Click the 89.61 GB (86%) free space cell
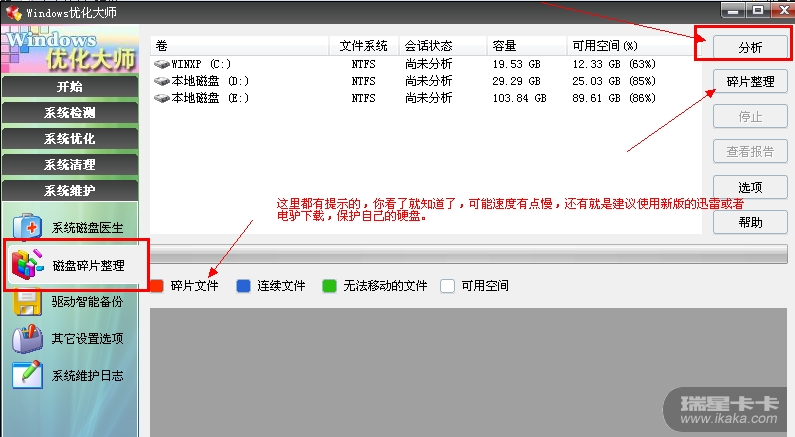 tap(613, 98)
